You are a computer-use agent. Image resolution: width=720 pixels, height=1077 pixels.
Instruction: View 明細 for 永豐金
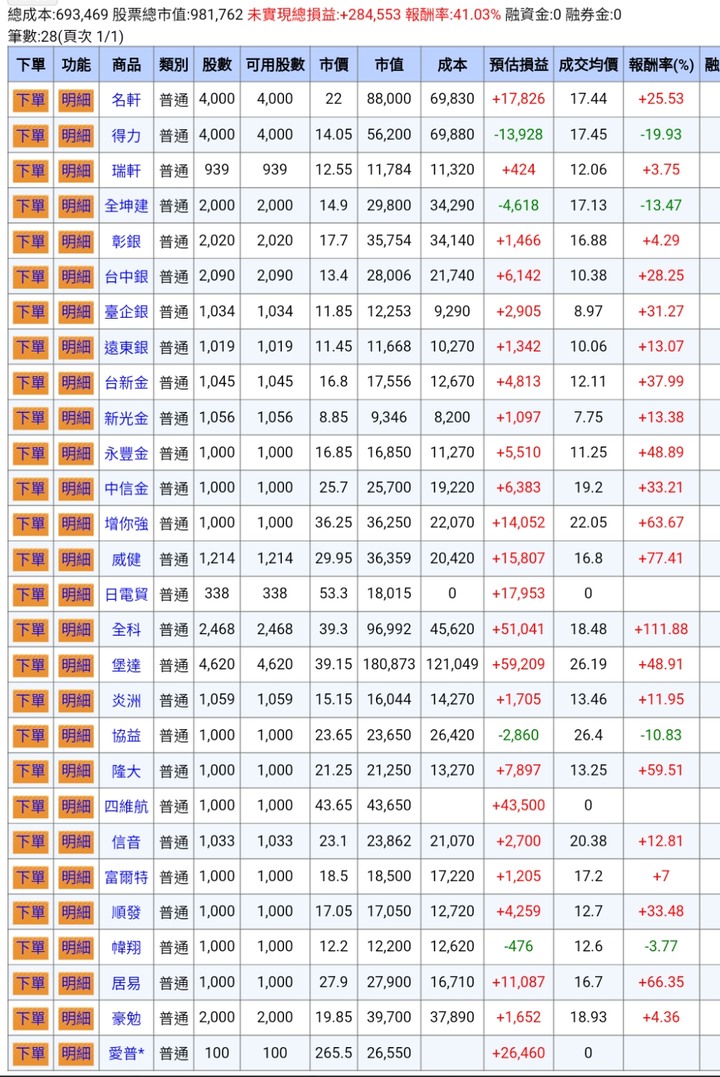pos(76,453)
